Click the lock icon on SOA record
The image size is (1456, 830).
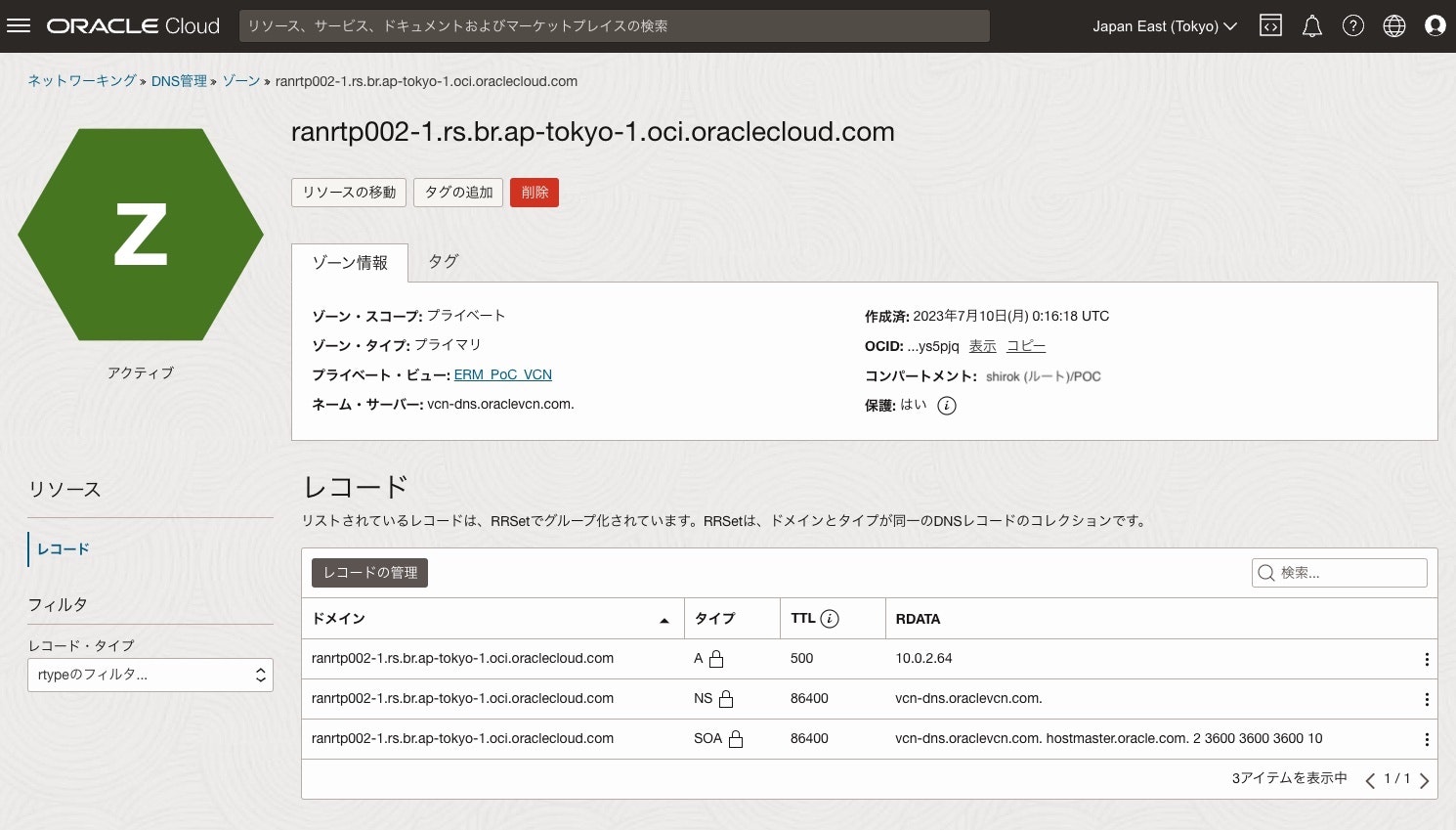click(x=736, y=739)
